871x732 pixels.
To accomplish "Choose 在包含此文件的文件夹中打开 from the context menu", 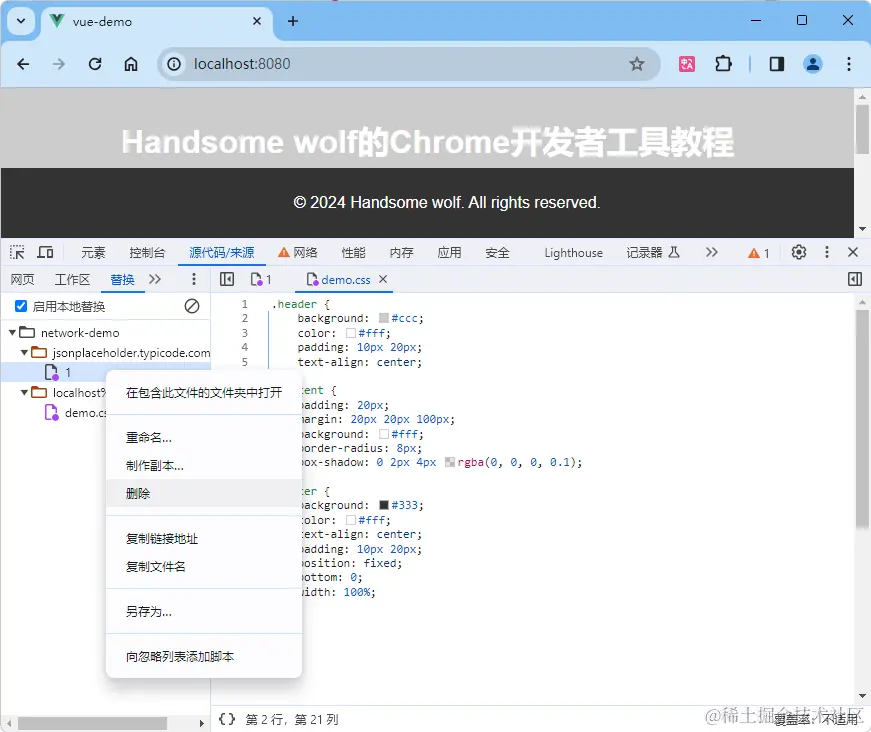I will coord(204,393).
